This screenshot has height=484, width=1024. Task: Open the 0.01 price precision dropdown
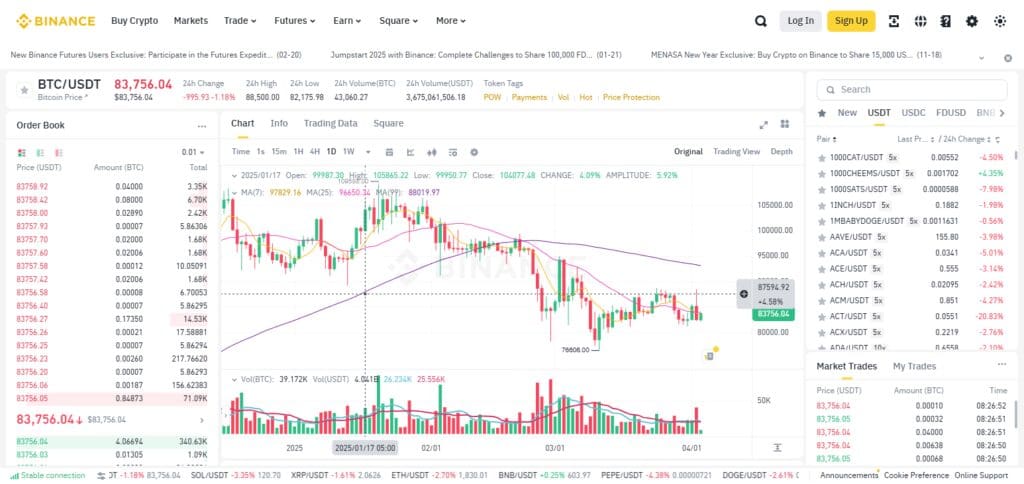pyautogui.click(x=193, y=152)
